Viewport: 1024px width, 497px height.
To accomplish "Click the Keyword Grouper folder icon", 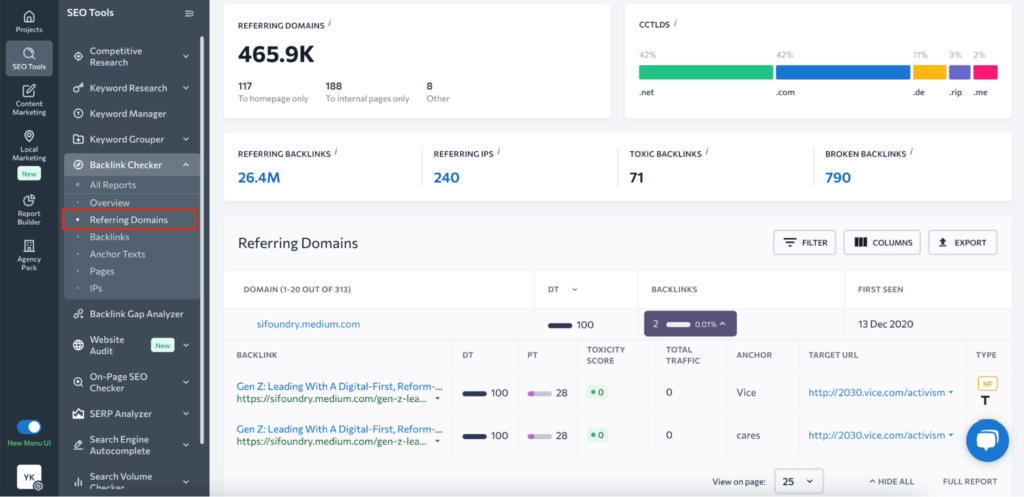I will coord(78,139).
